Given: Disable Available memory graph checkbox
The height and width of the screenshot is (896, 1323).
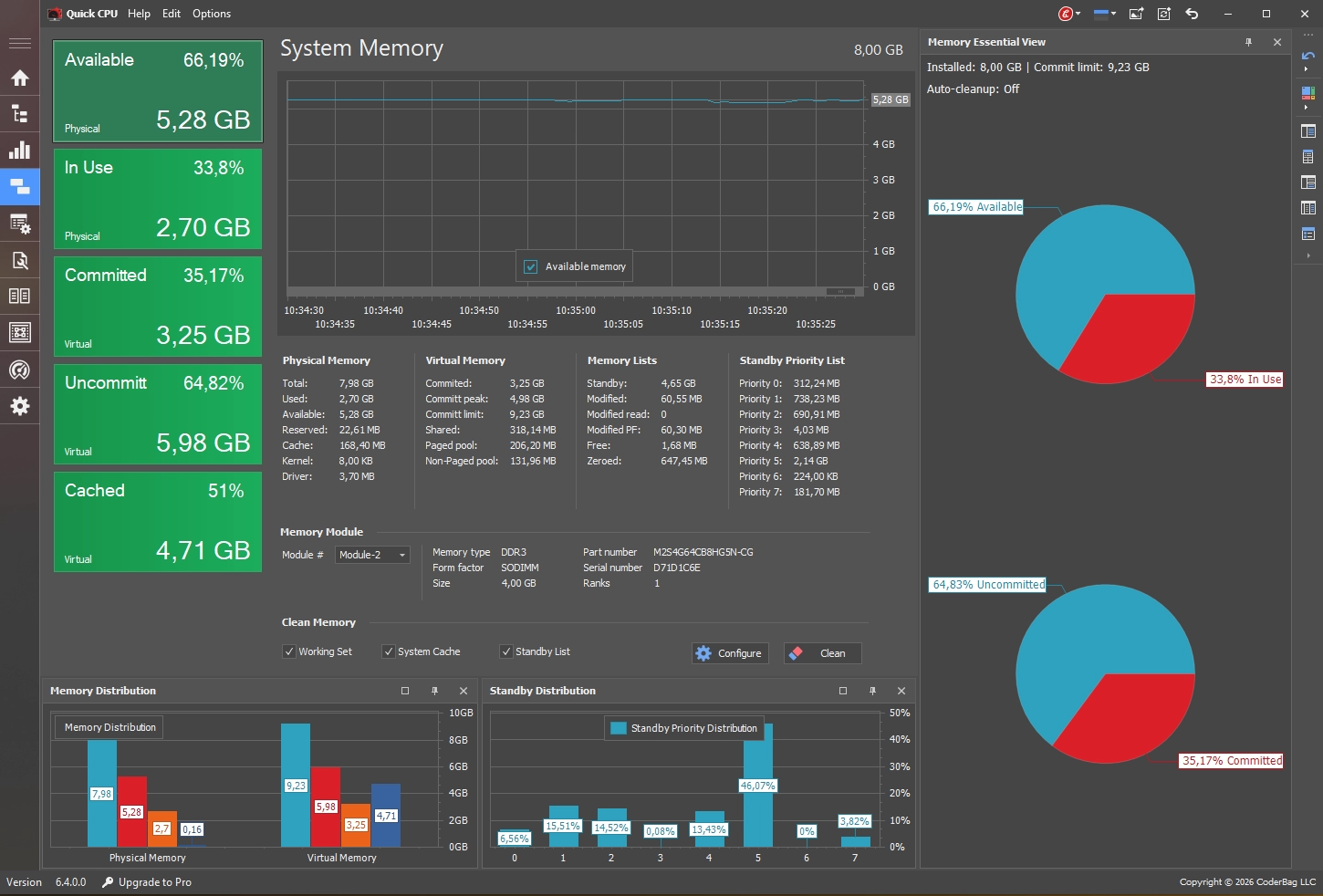Looking at the screenshot, I should [531, 267].
